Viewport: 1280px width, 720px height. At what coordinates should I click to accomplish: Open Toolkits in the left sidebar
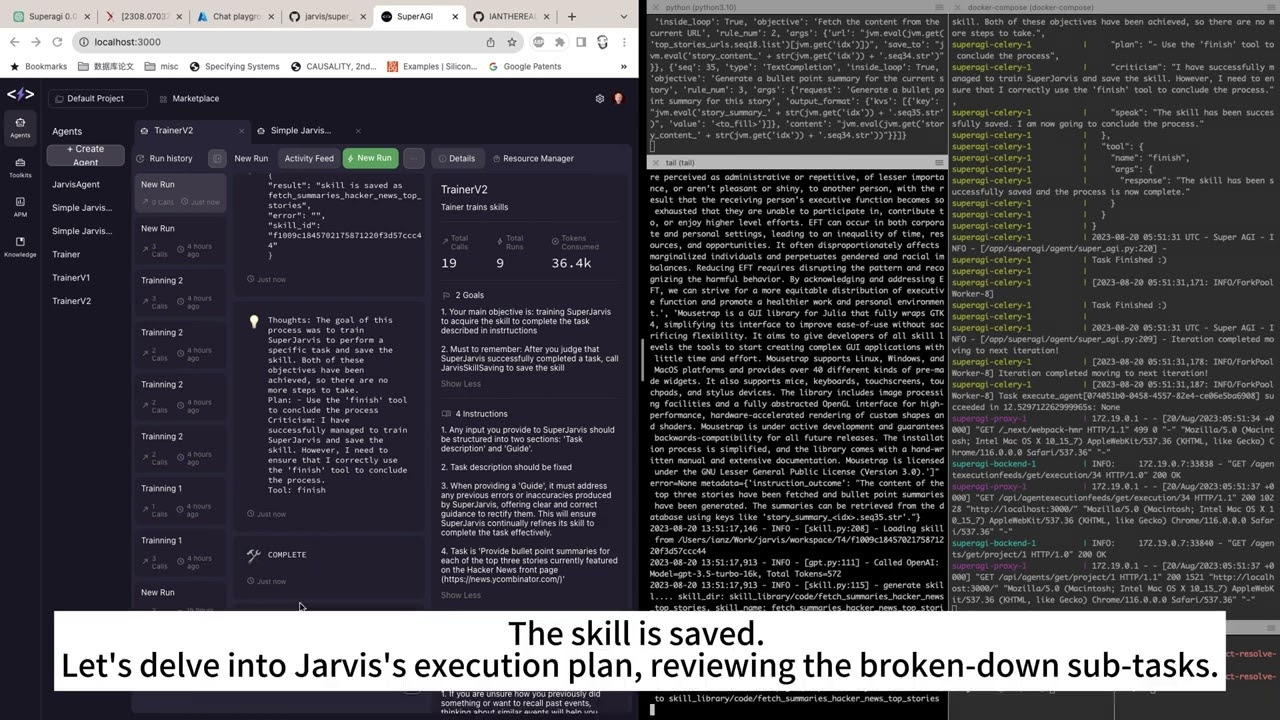point(20,167)
